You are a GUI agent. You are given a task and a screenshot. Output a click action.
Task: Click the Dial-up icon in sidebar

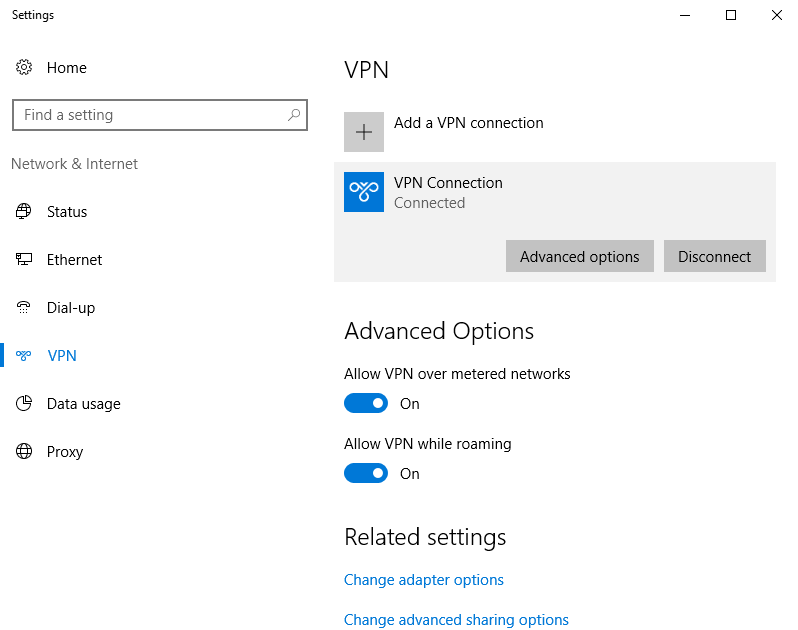(x=24, y=308)
